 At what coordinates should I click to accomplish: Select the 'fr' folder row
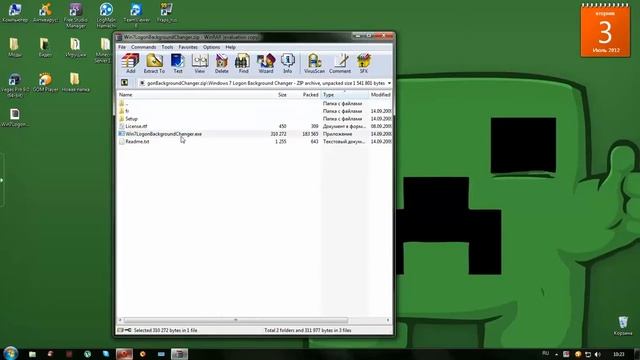point(254,111)
